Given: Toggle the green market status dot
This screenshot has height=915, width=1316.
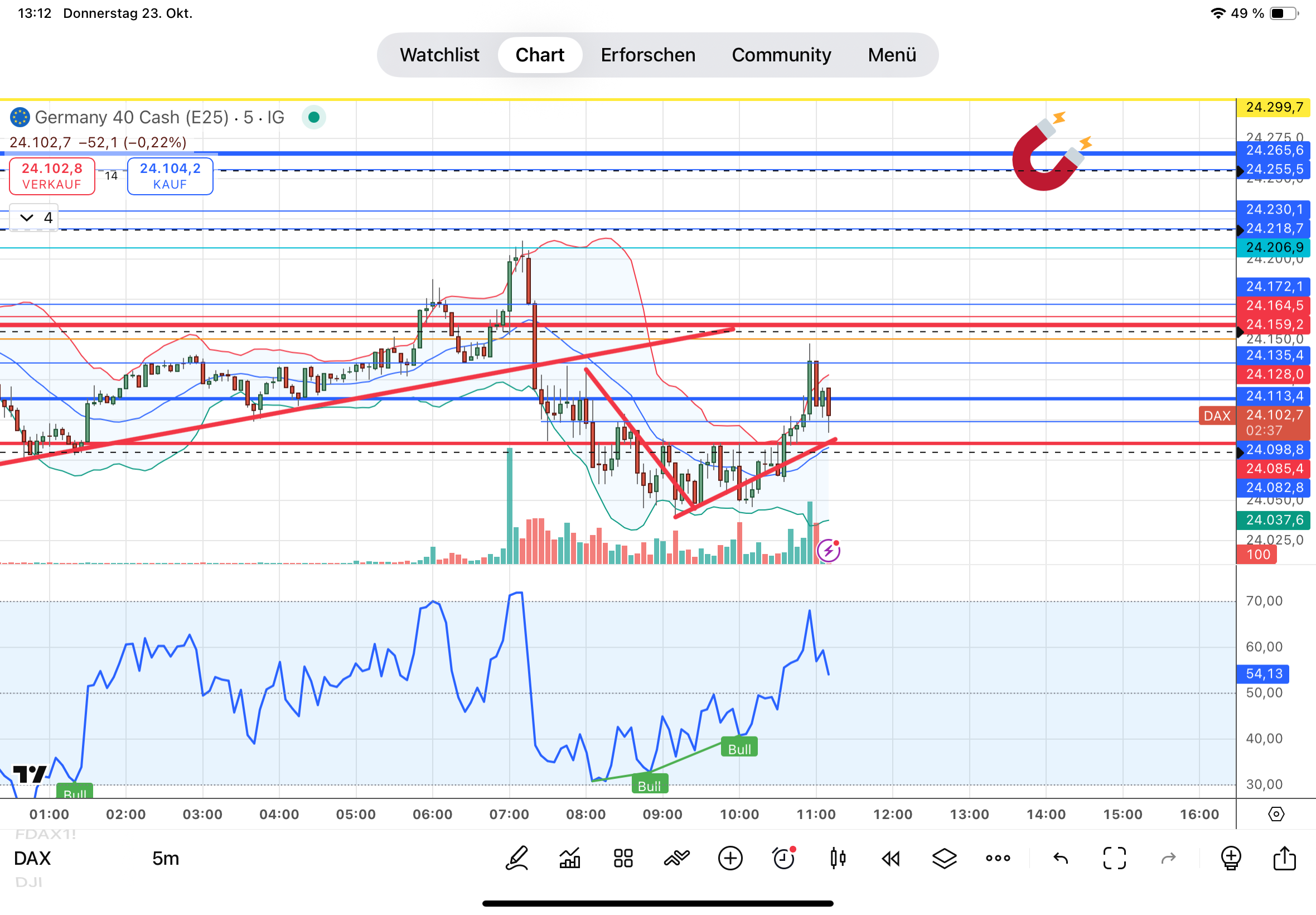Looking at the screenshot, I should click(313, 118).
